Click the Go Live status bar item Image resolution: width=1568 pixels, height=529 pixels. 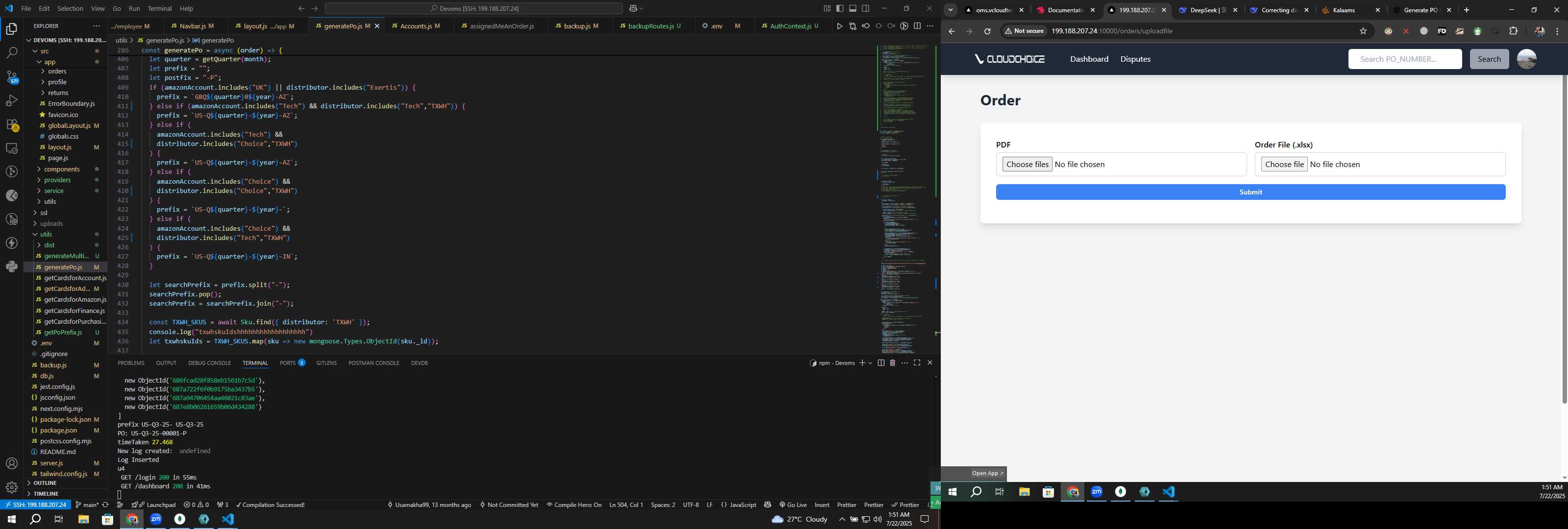792,505
